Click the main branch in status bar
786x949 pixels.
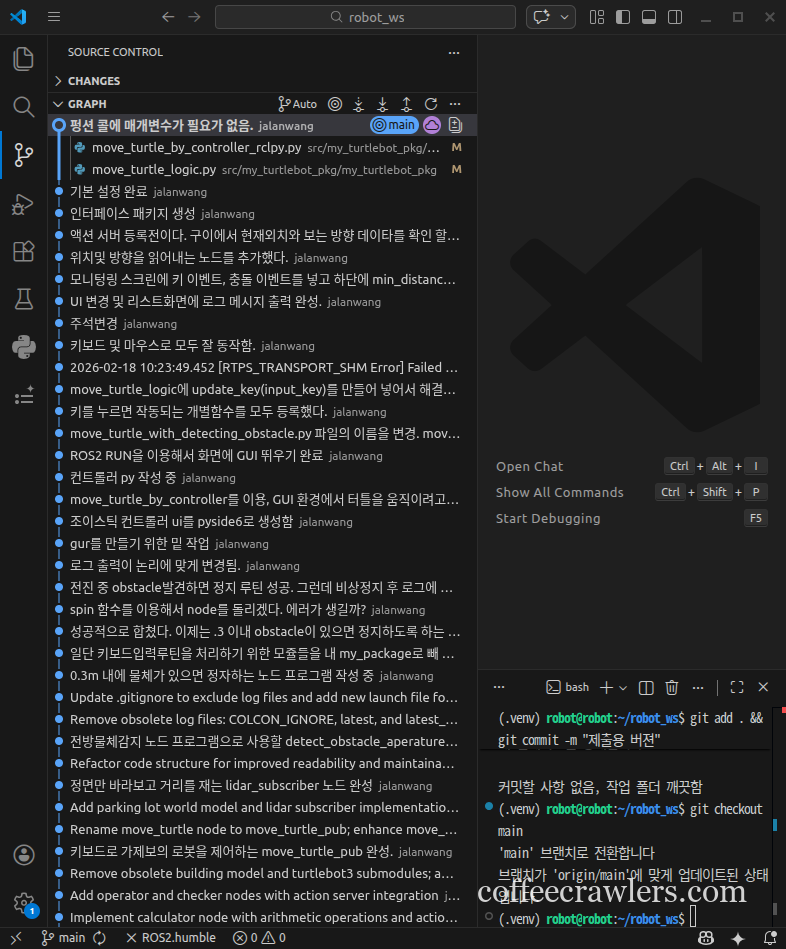pyautogui.click(x=63, y=938)
